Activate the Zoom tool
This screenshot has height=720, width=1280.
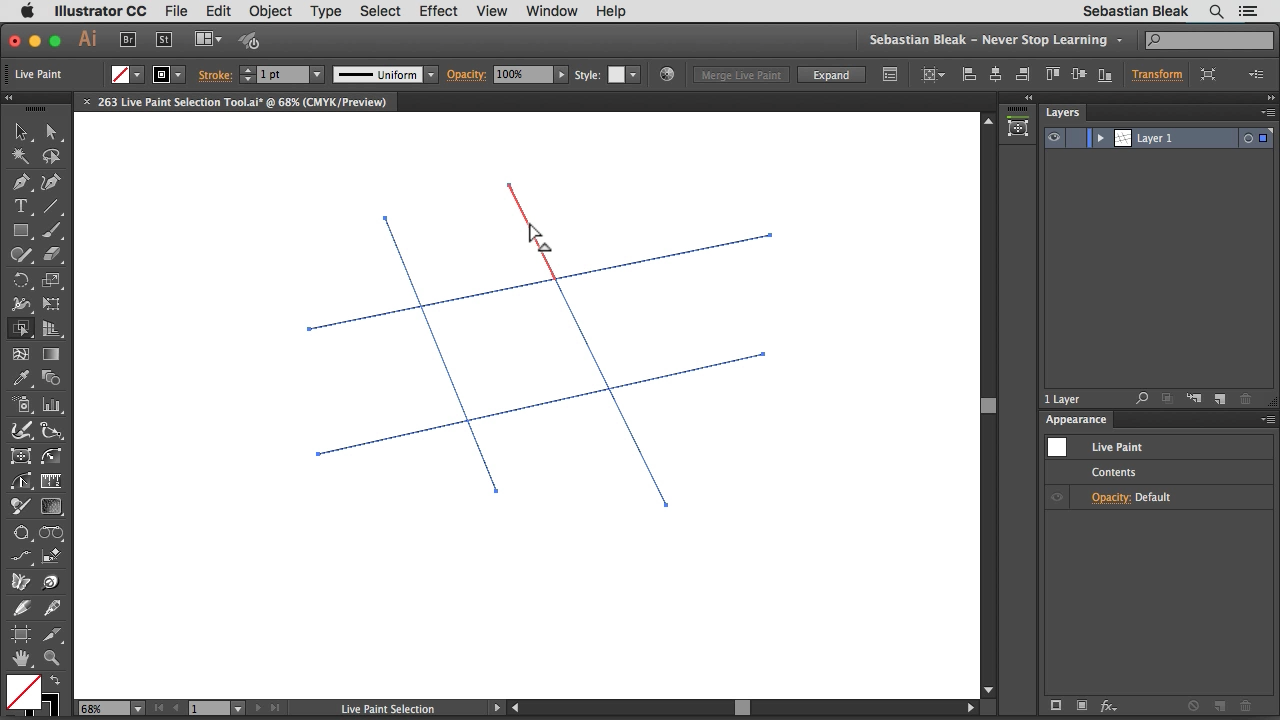click(51, 659)
